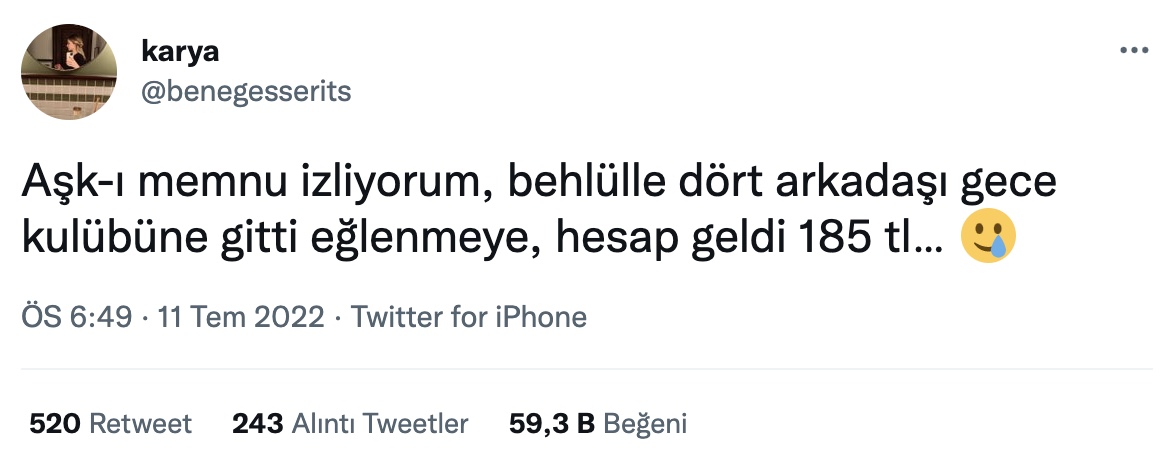
Task: Click the 11 Tem 2022 date
Action: point(241,316)
